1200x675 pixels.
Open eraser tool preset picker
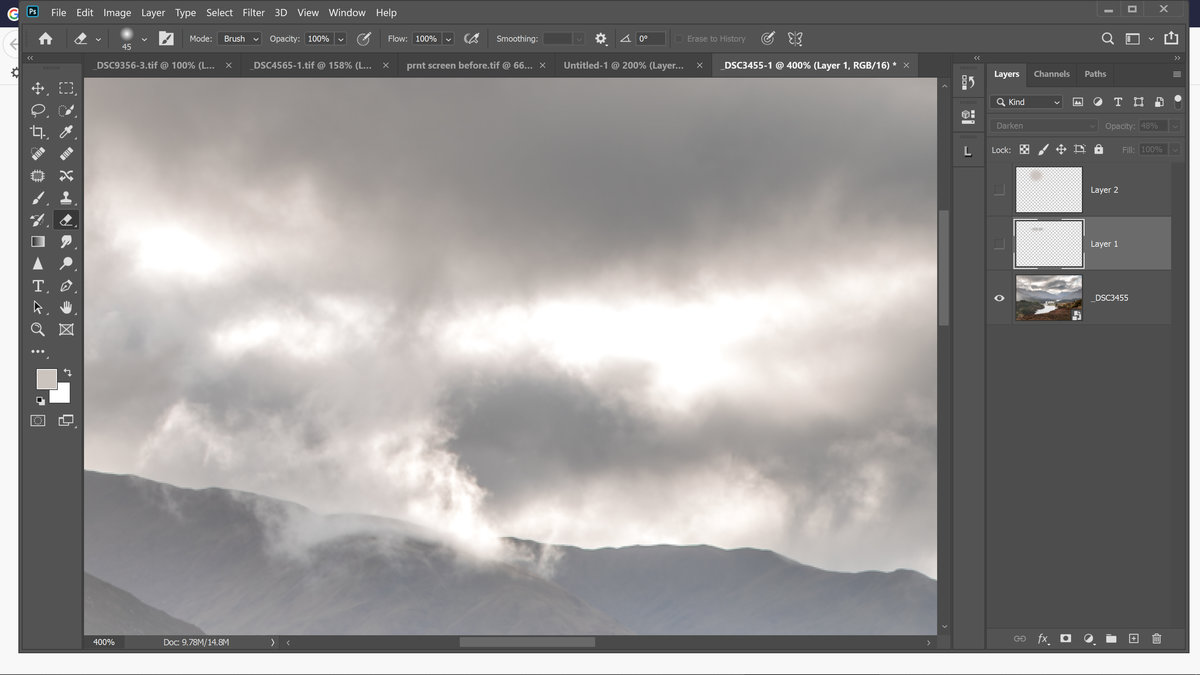[x=87, y=39]
